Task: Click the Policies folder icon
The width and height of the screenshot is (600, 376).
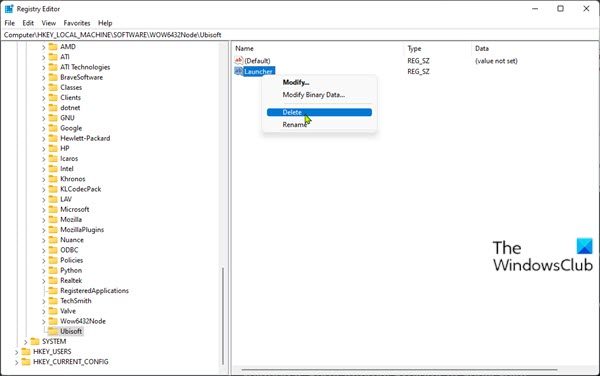Action: click(x=53, y=260)
